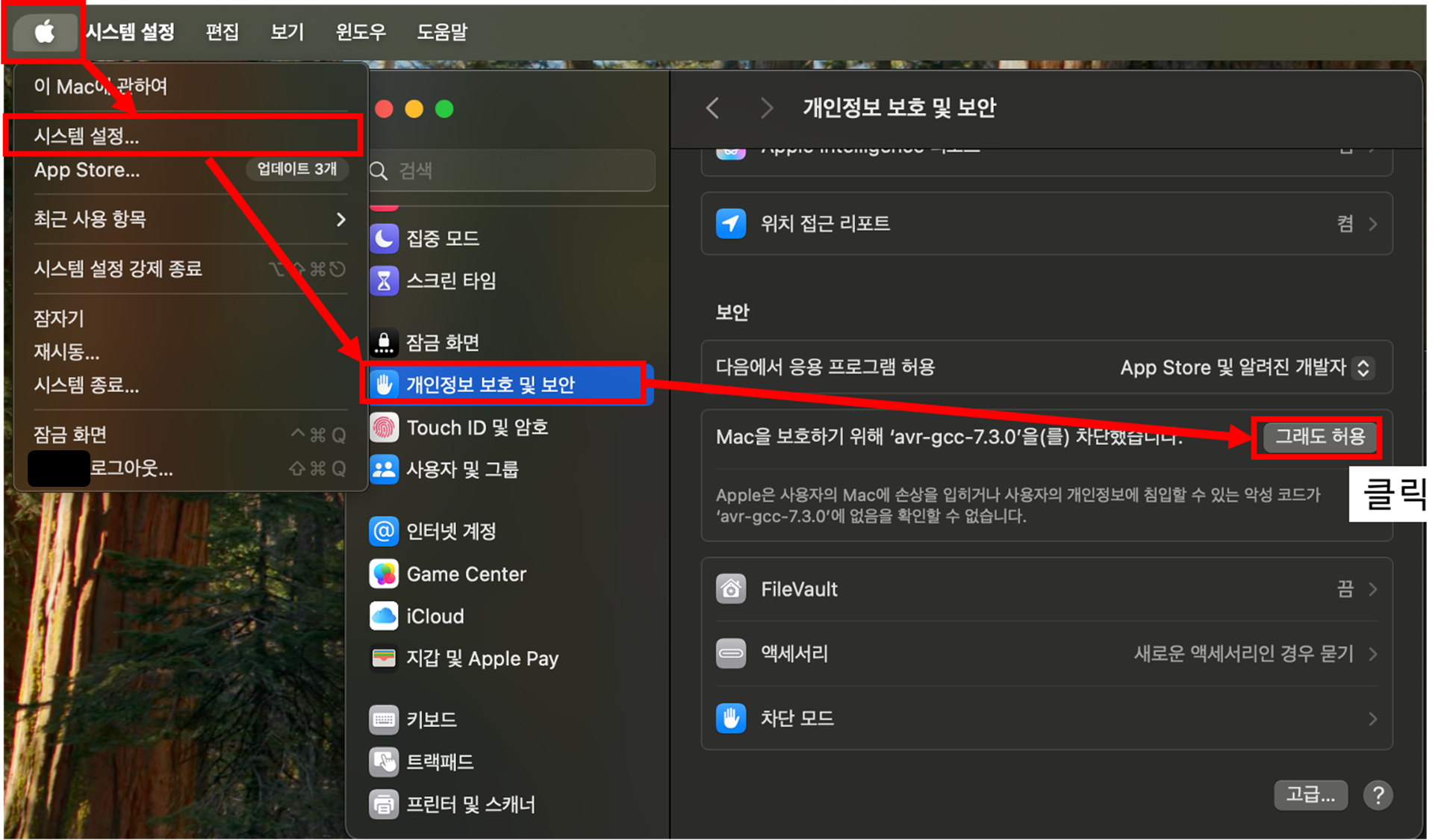Click the Focus mode moon icon

[x=384, y=238]
